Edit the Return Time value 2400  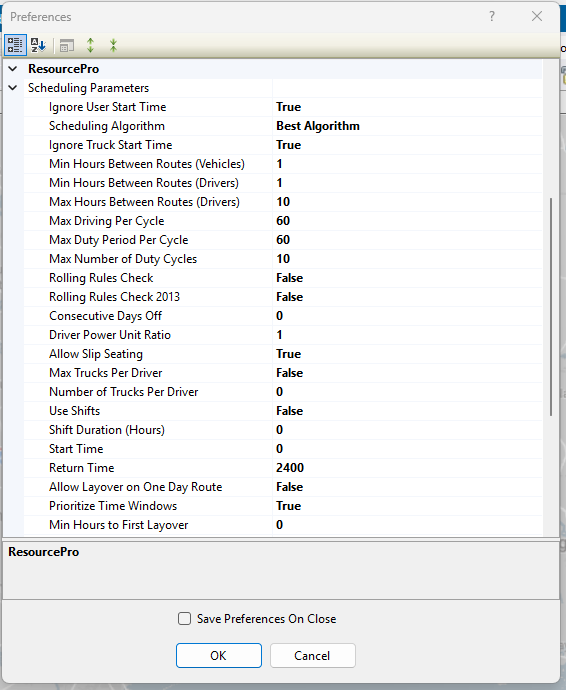[x=407, y=467]
